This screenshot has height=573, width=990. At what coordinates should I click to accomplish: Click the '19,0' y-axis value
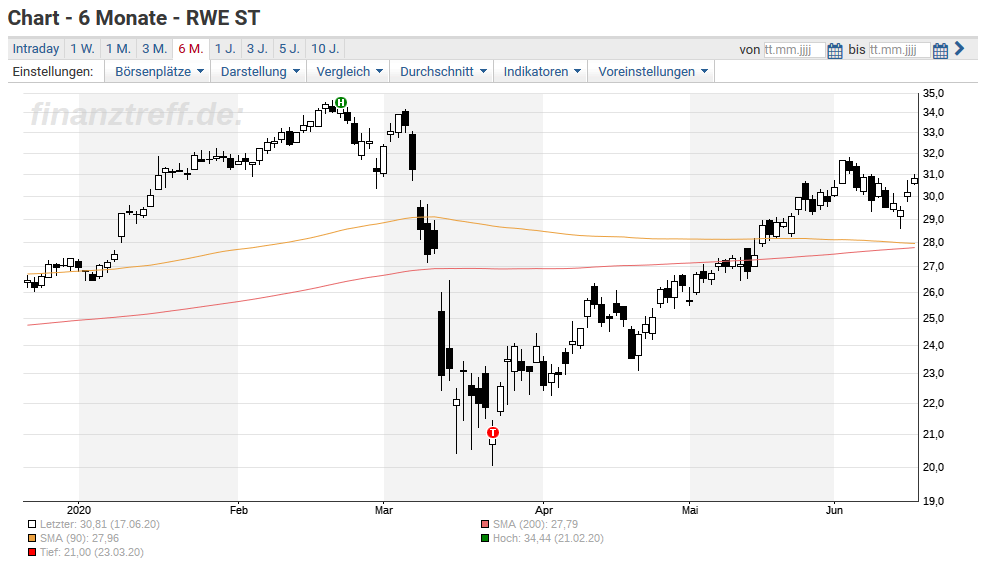click(934, 501)
